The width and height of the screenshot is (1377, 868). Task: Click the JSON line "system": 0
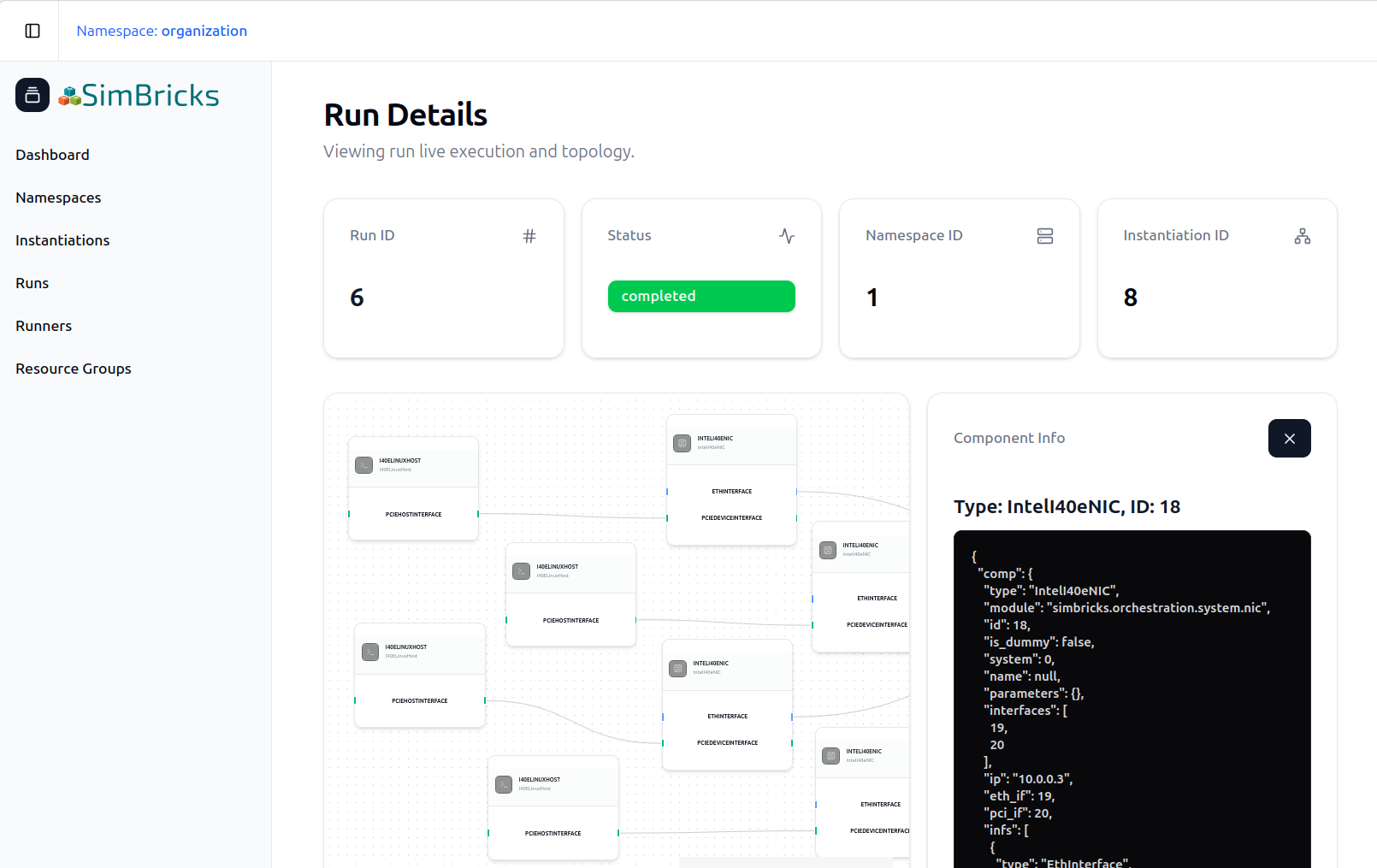1019,659
